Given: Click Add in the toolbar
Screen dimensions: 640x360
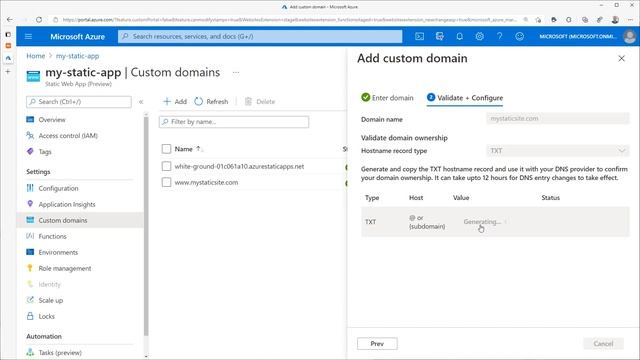Looking at the screenshot, I should point(175,102).
